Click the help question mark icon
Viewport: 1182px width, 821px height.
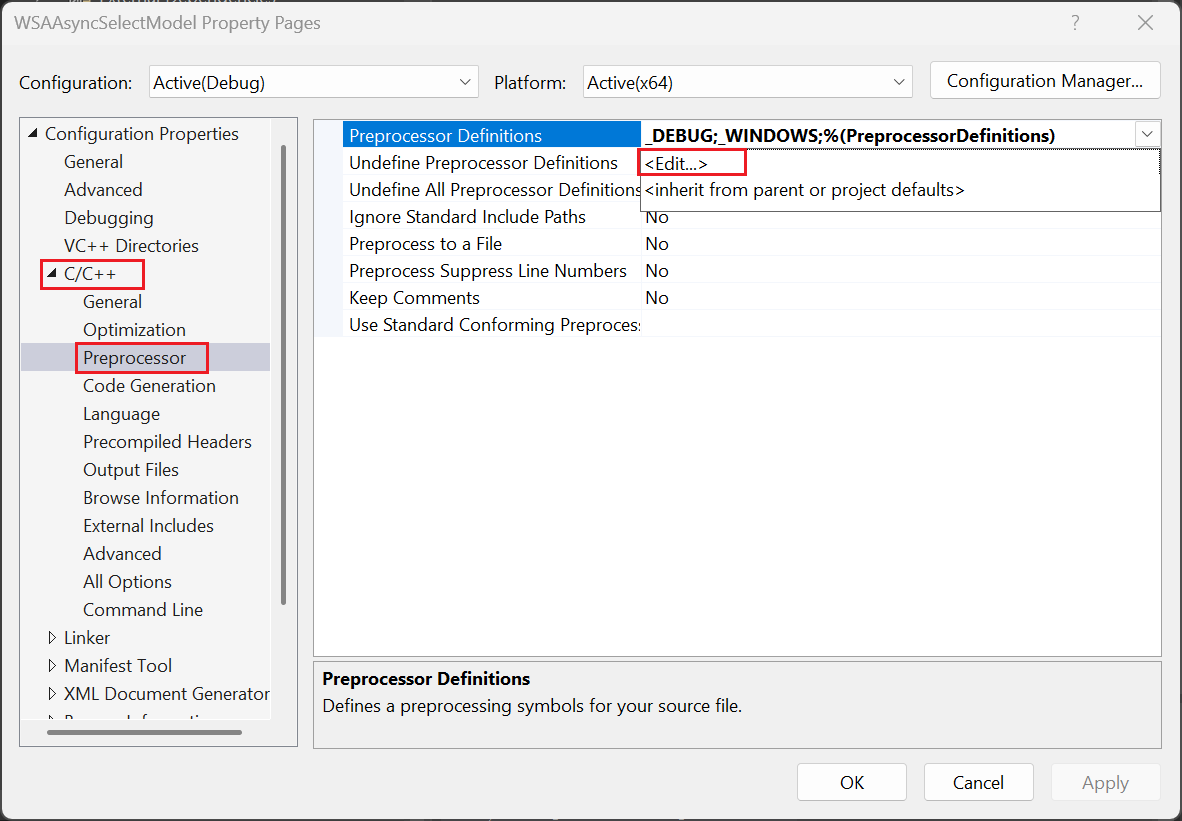pos(1076,23)
